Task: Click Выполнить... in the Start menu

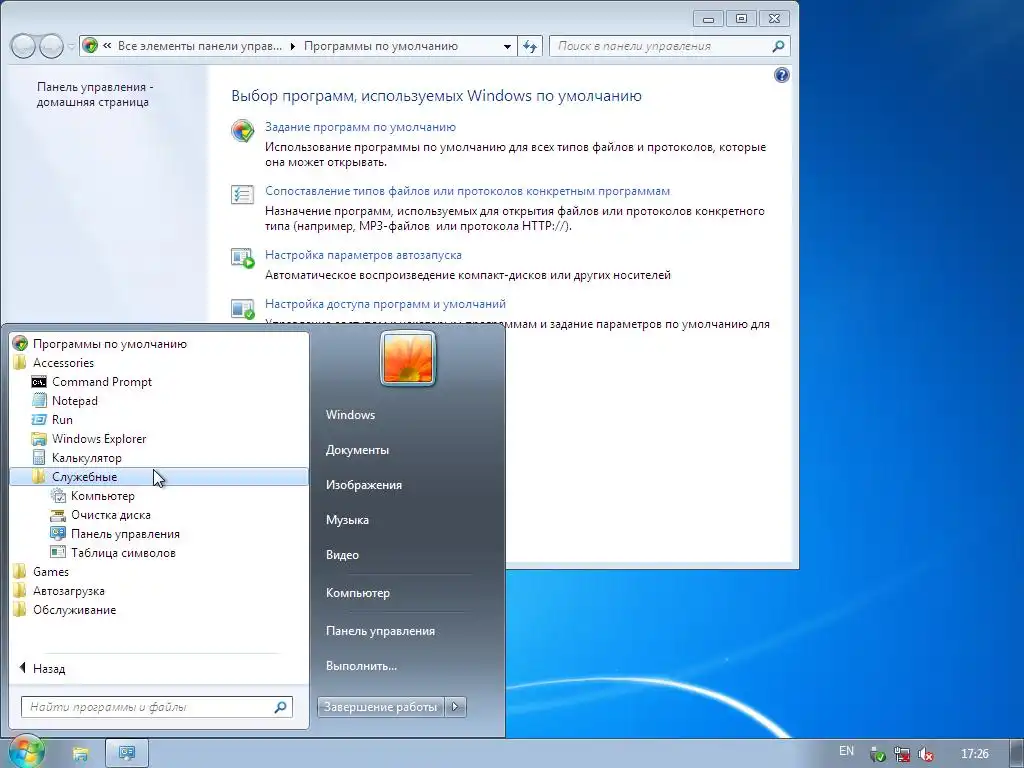Action: [361, 666]
